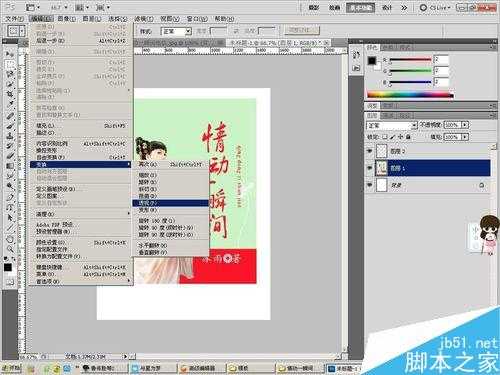Select the Zoom magnifier tool
This screenshot has width=500, height=375.
(x=10, y=249)
